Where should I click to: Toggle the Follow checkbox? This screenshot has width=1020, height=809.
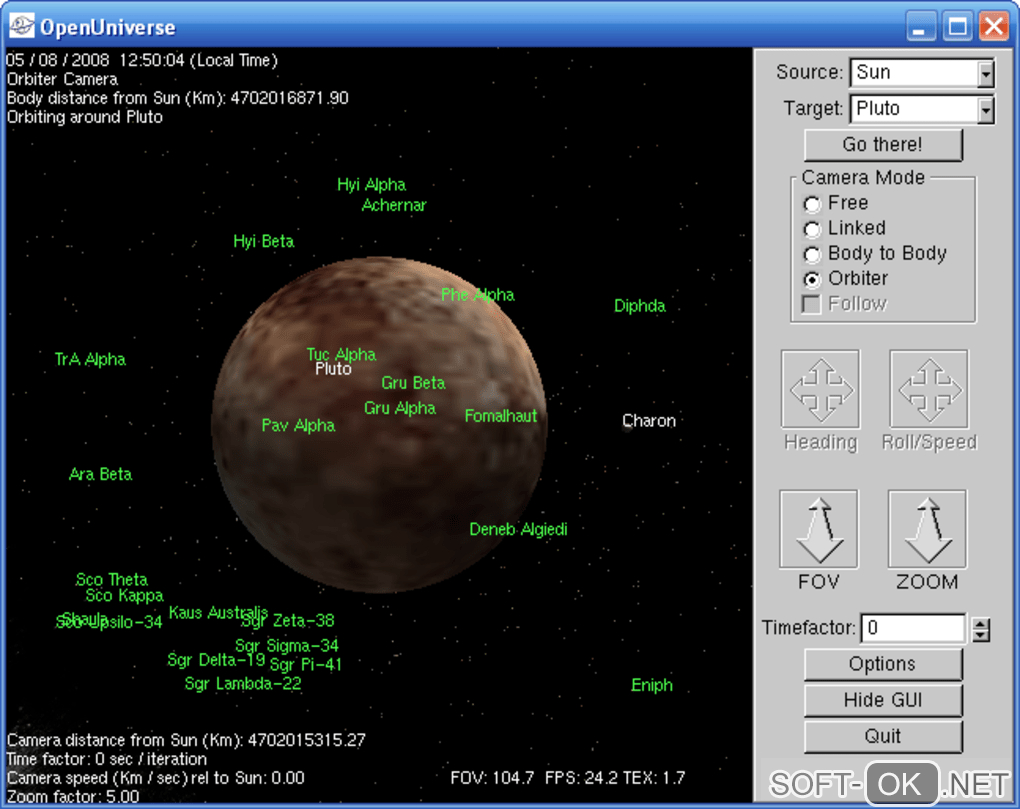[x=812, y=304]
